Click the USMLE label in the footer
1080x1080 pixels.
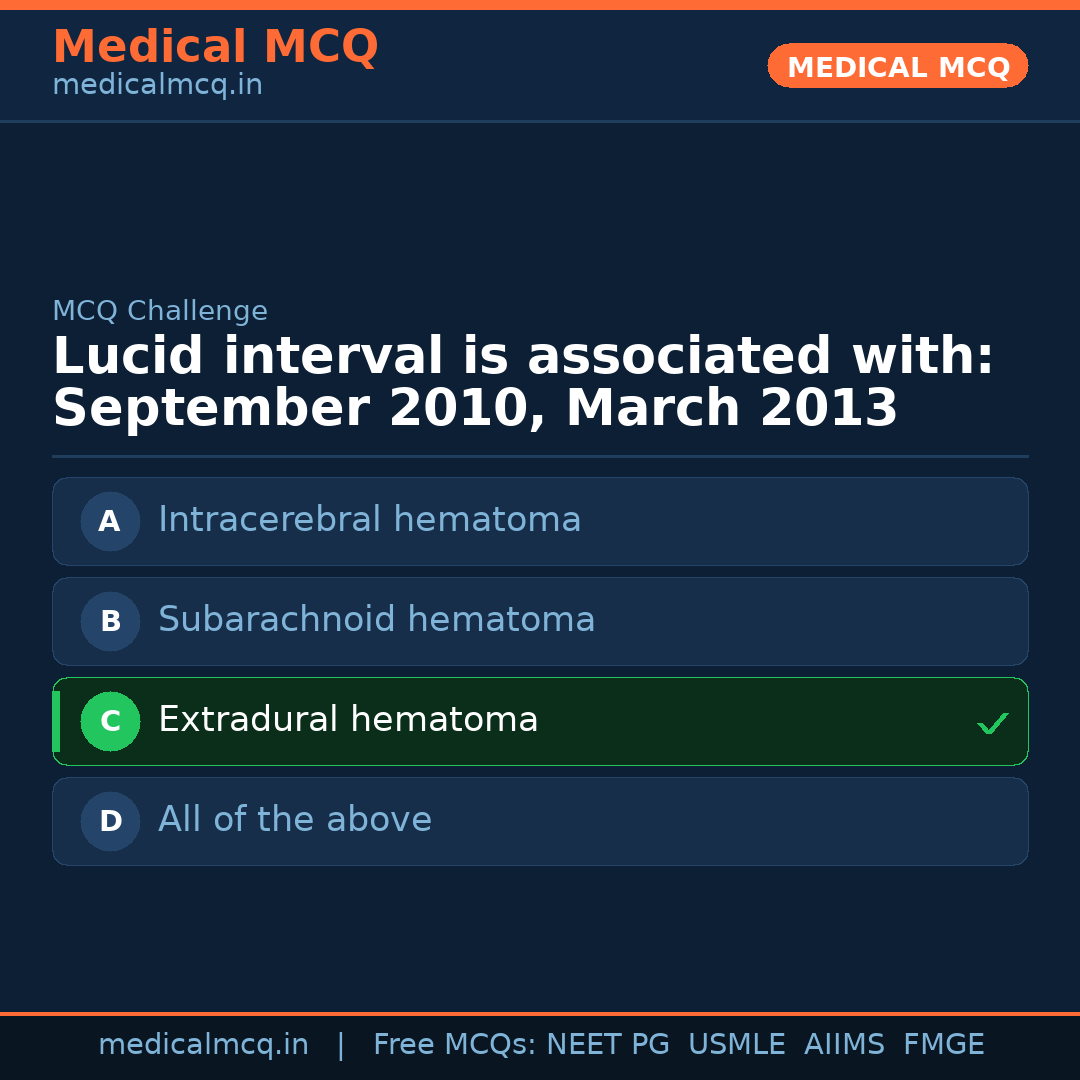click(x=736, y=1045)
